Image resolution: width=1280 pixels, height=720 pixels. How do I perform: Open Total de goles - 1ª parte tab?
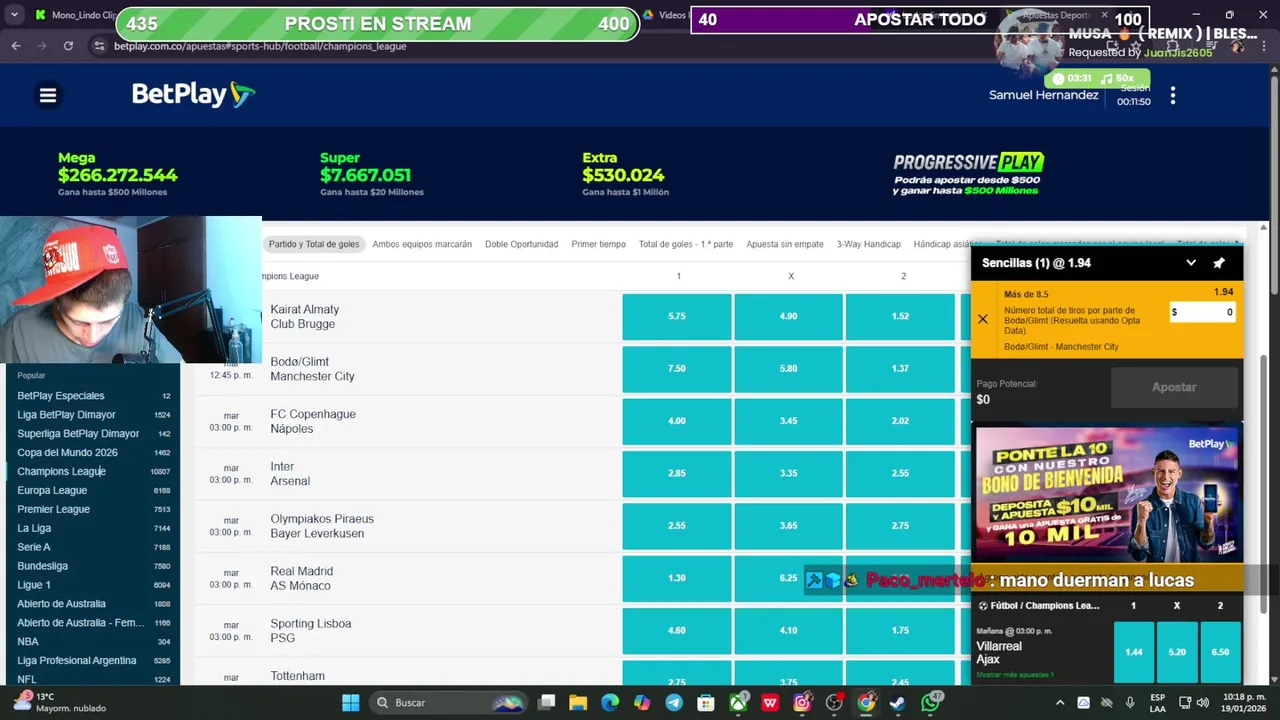pyautogui.click(x=686, y=244)
